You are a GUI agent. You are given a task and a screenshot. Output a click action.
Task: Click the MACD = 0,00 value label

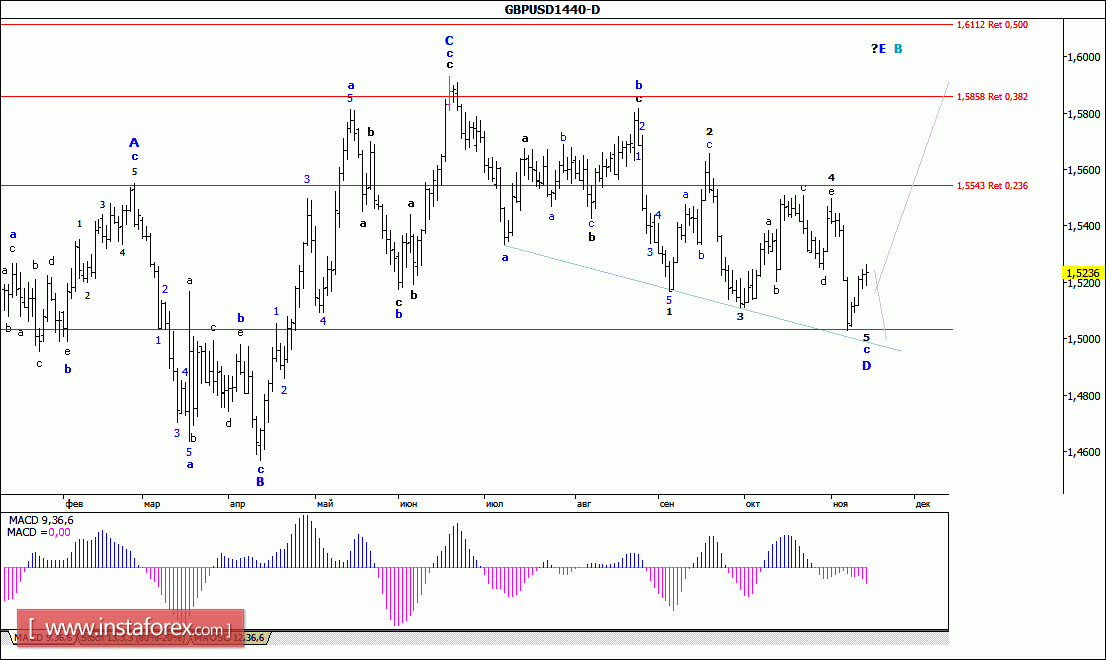[39, 532]
